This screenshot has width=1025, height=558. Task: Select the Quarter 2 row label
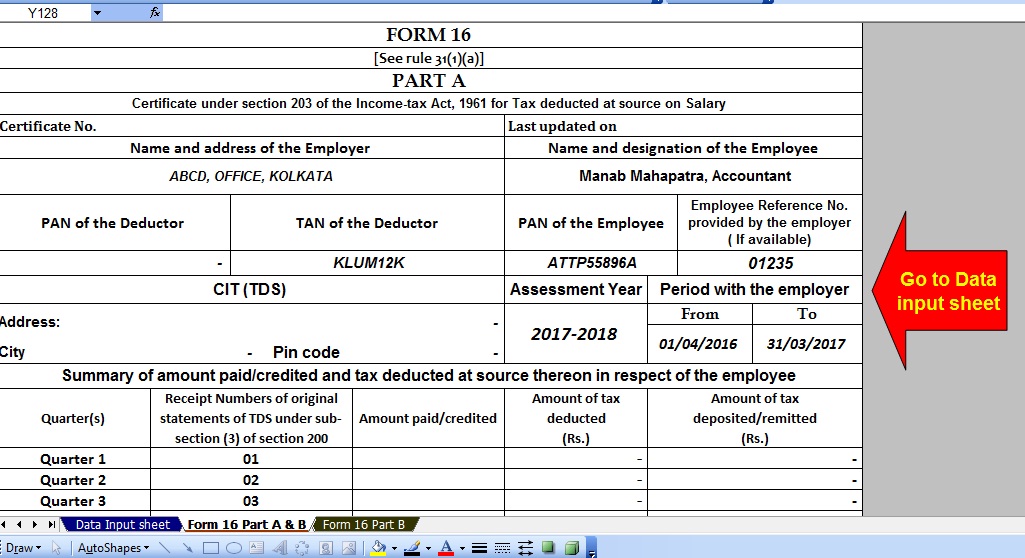[75, 480]
